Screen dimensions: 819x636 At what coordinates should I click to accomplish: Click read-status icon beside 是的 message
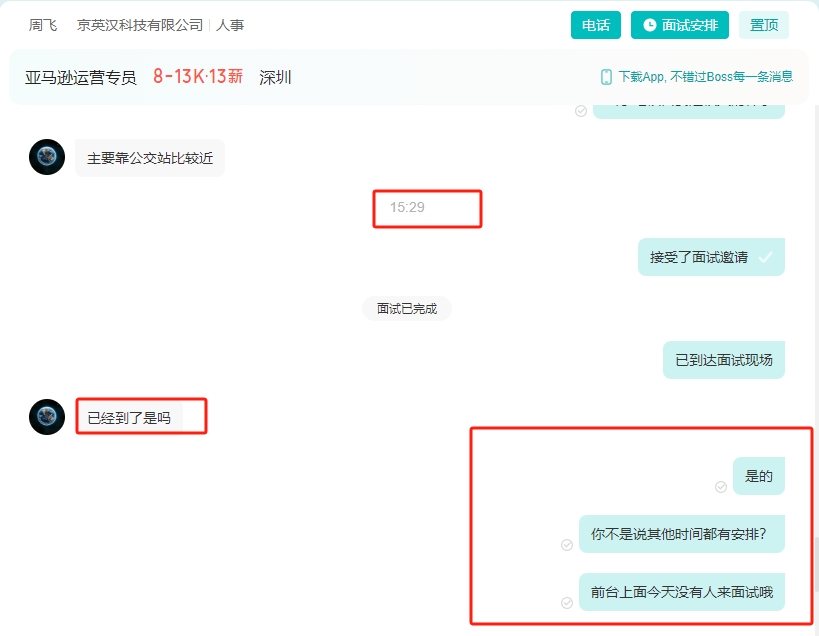(721, 487)
